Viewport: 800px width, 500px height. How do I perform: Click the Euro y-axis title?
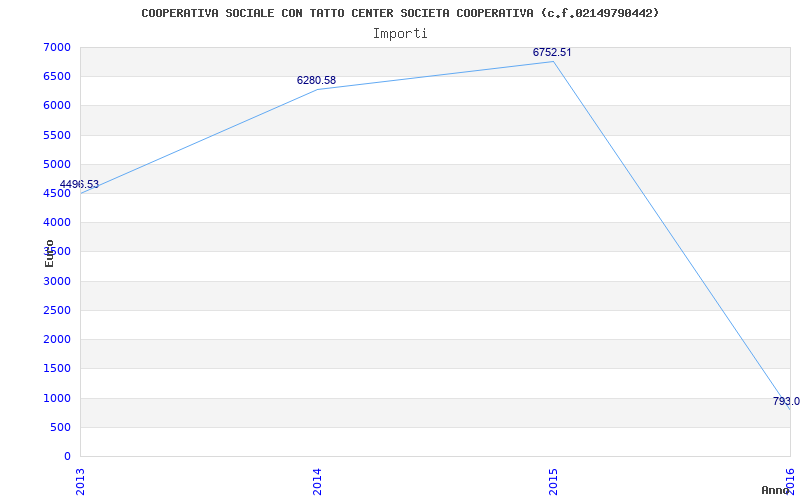[x=49, y=253]
